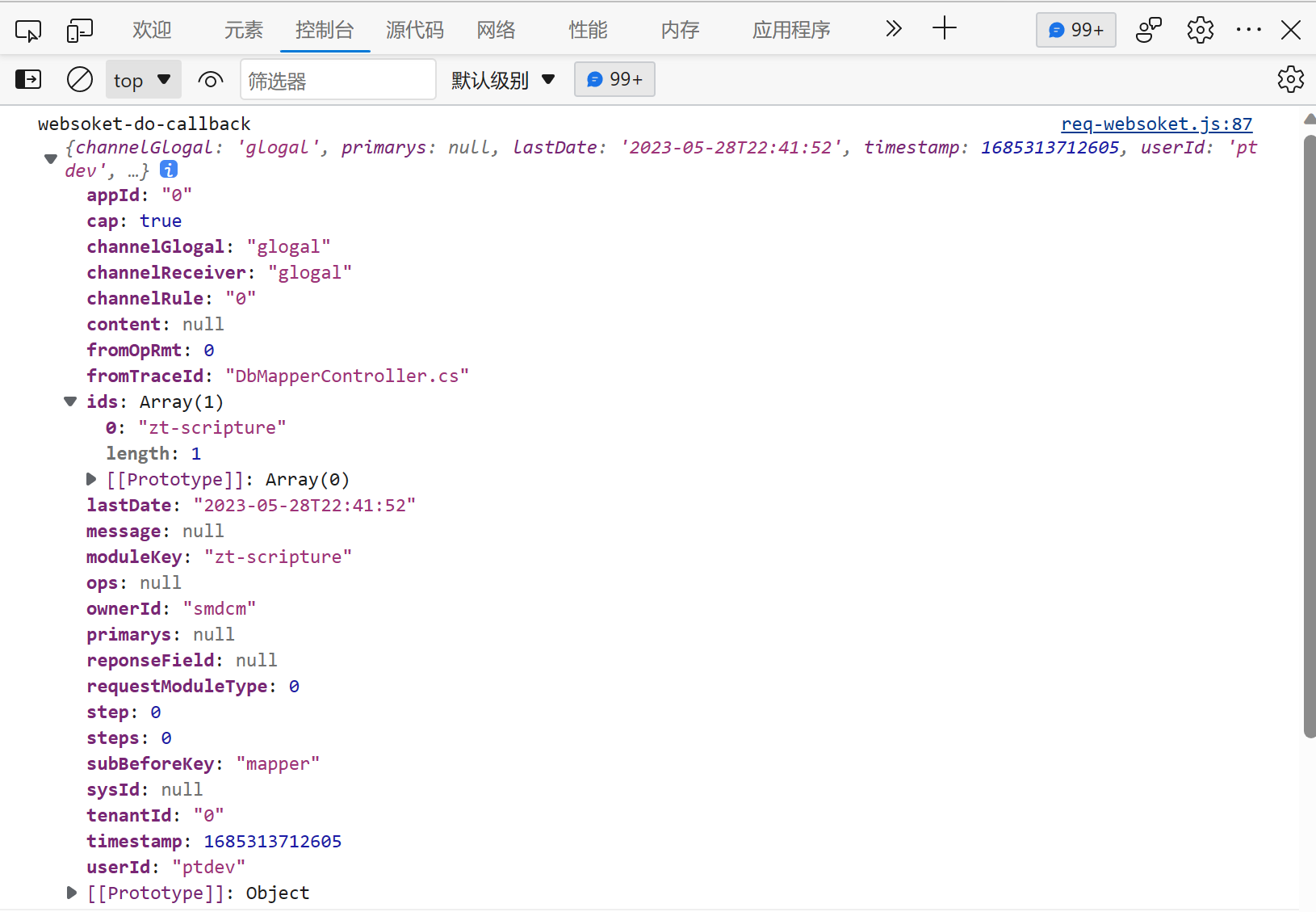Open the top JavaScript context dropdown
This screenshot has width=1316, height=912.
pyautogui.click(x=143, y=79)
